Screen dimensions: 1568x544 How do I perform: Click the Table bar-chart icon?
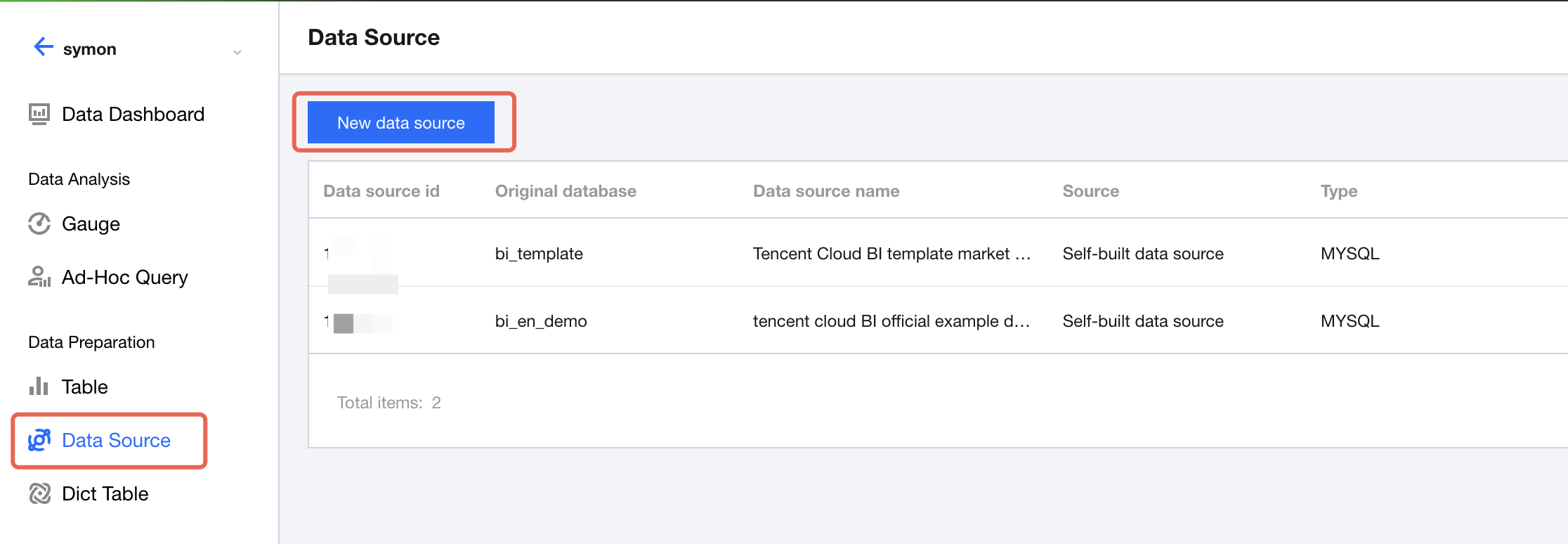pyautogui.click(x=39, y=387)
